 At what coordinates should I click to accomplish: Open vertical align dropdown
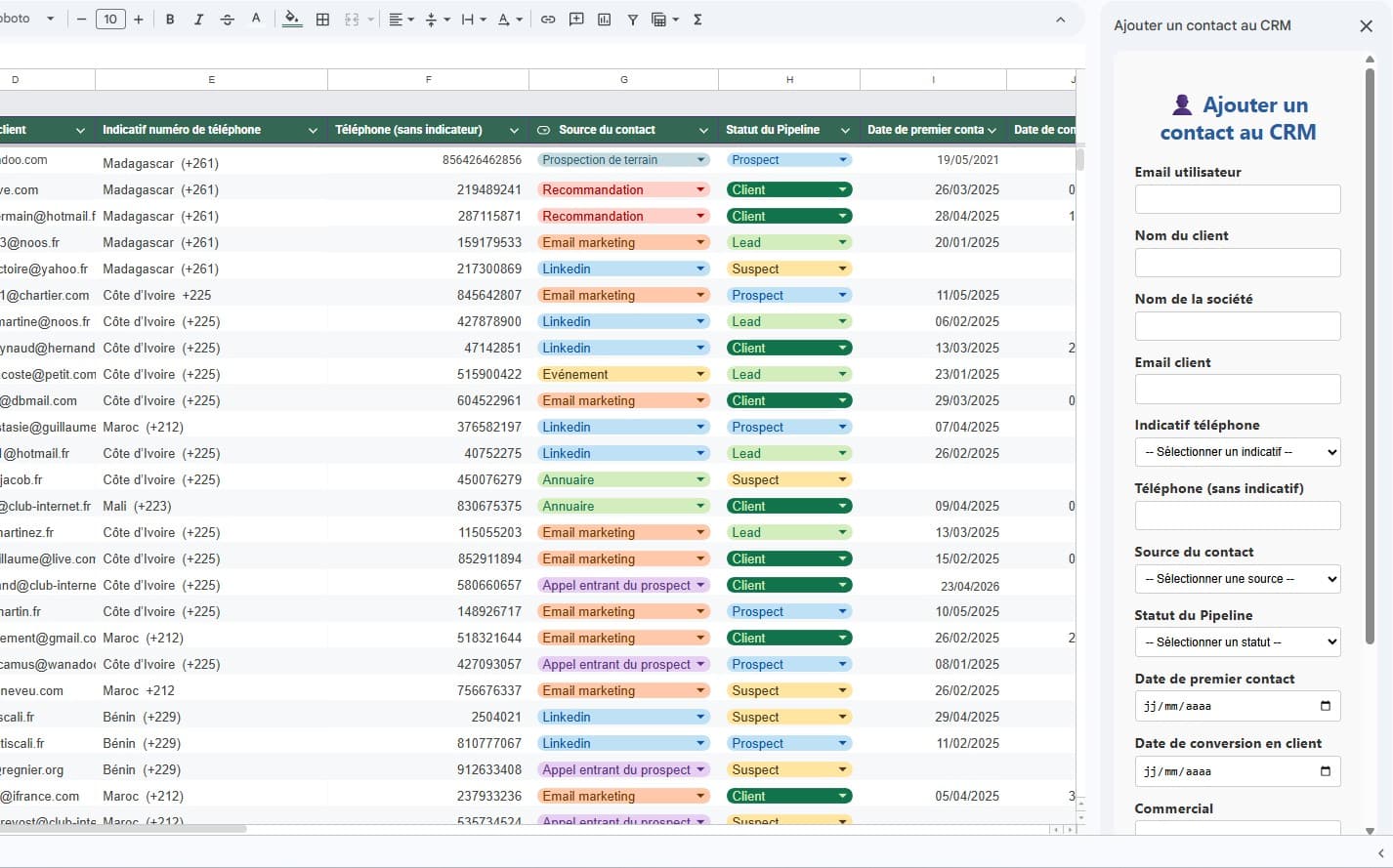coord(437,20)
